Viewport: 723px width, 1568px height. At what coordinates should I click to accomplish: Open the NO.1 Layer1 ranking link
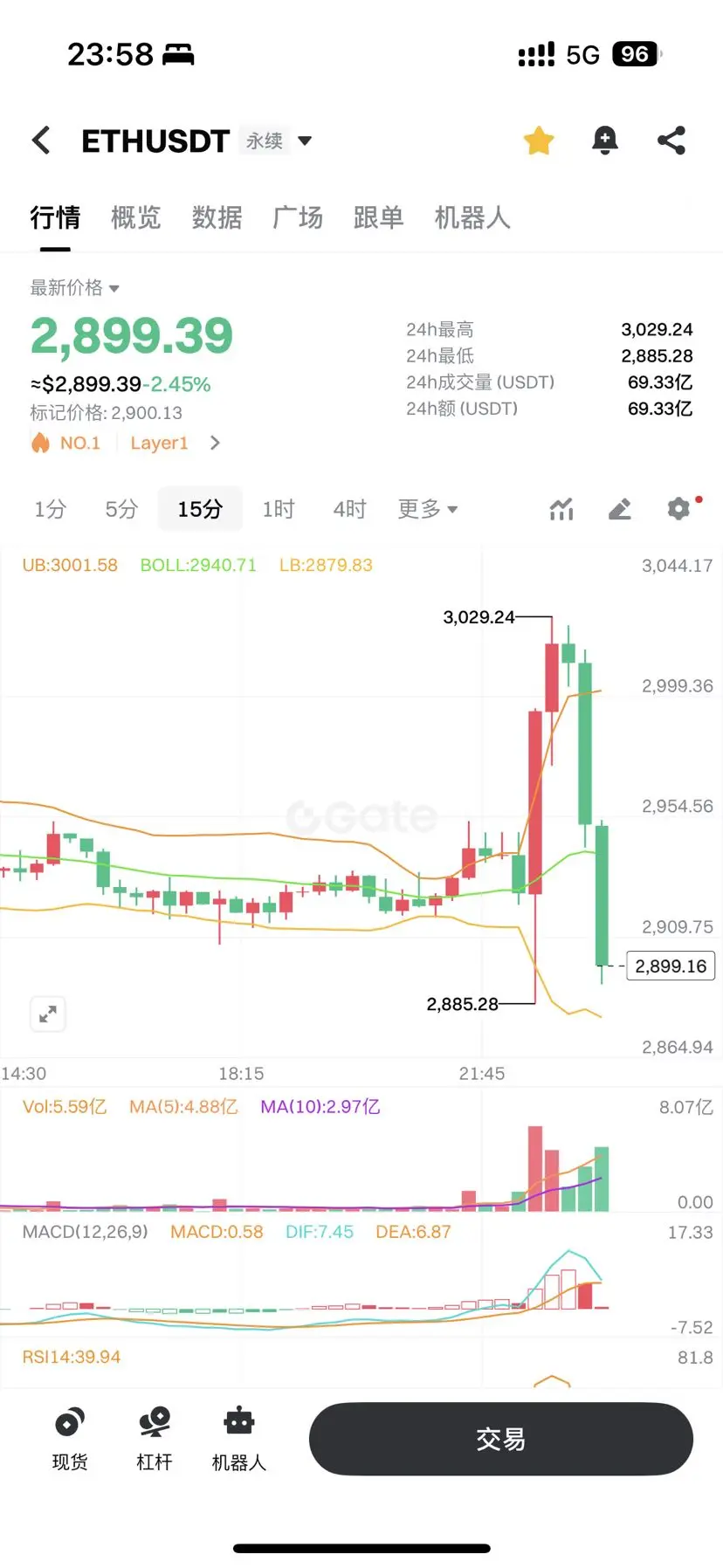coord(126,443)
